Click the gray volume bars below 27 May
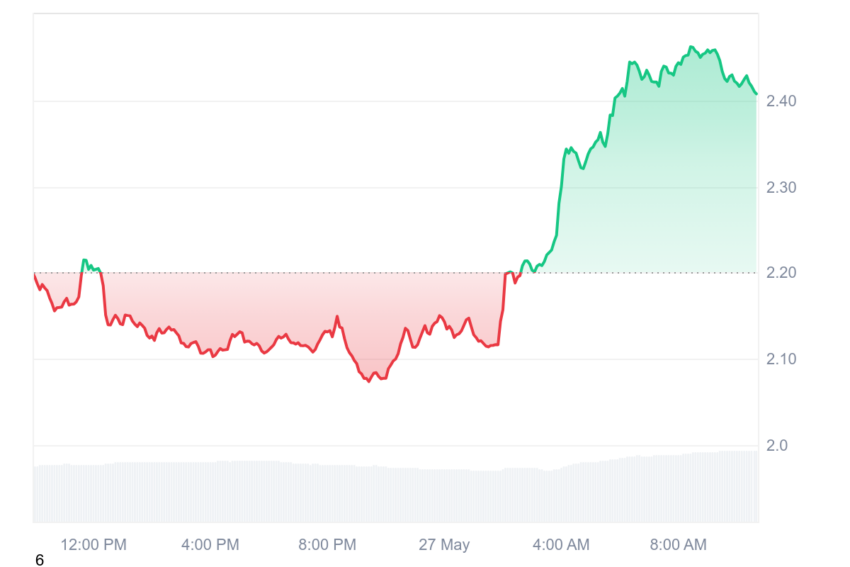Screen dimensions: 850x567 coord(444,496)
